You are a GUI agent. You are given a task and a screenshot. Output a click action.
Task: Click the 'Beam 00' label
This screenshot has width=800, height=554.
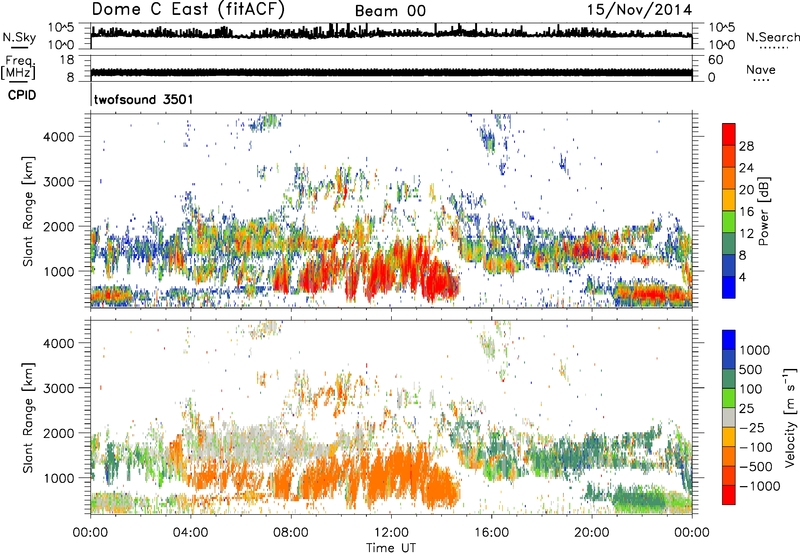(x=390, y=11)
